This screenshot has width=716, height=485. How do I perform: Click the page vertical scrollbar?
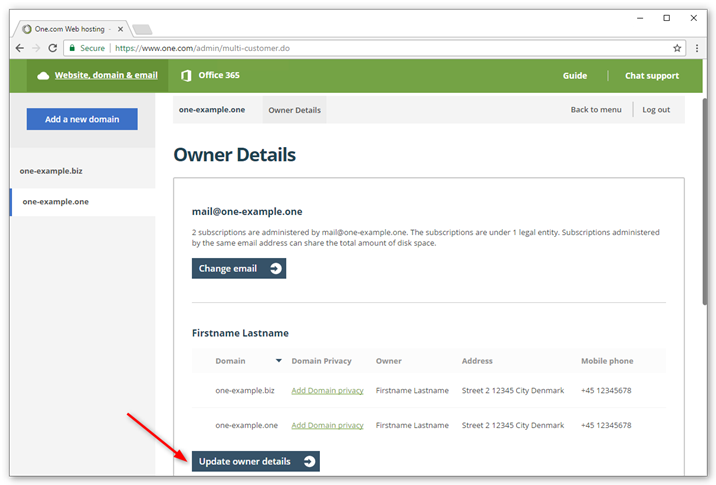(705, 201)
